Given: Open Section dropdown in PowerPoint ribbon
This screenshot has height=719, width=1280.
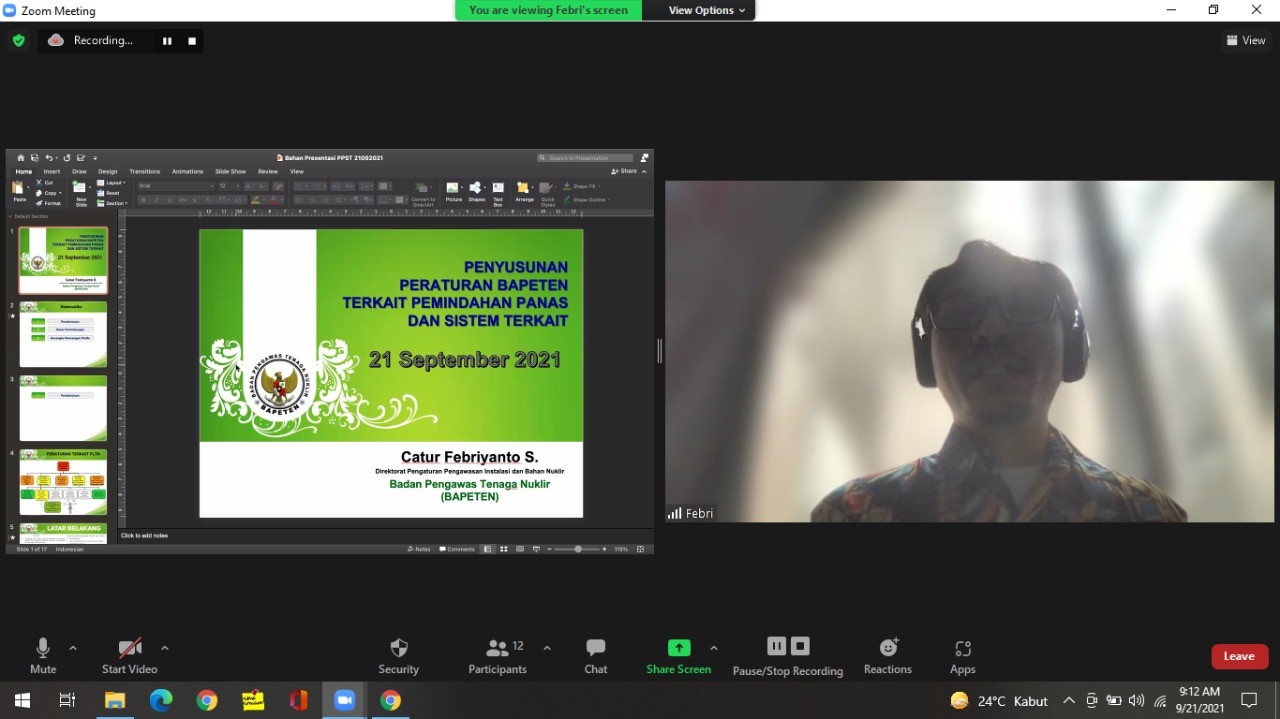Looking at the screenshot, I should click(x=113, y=203).
